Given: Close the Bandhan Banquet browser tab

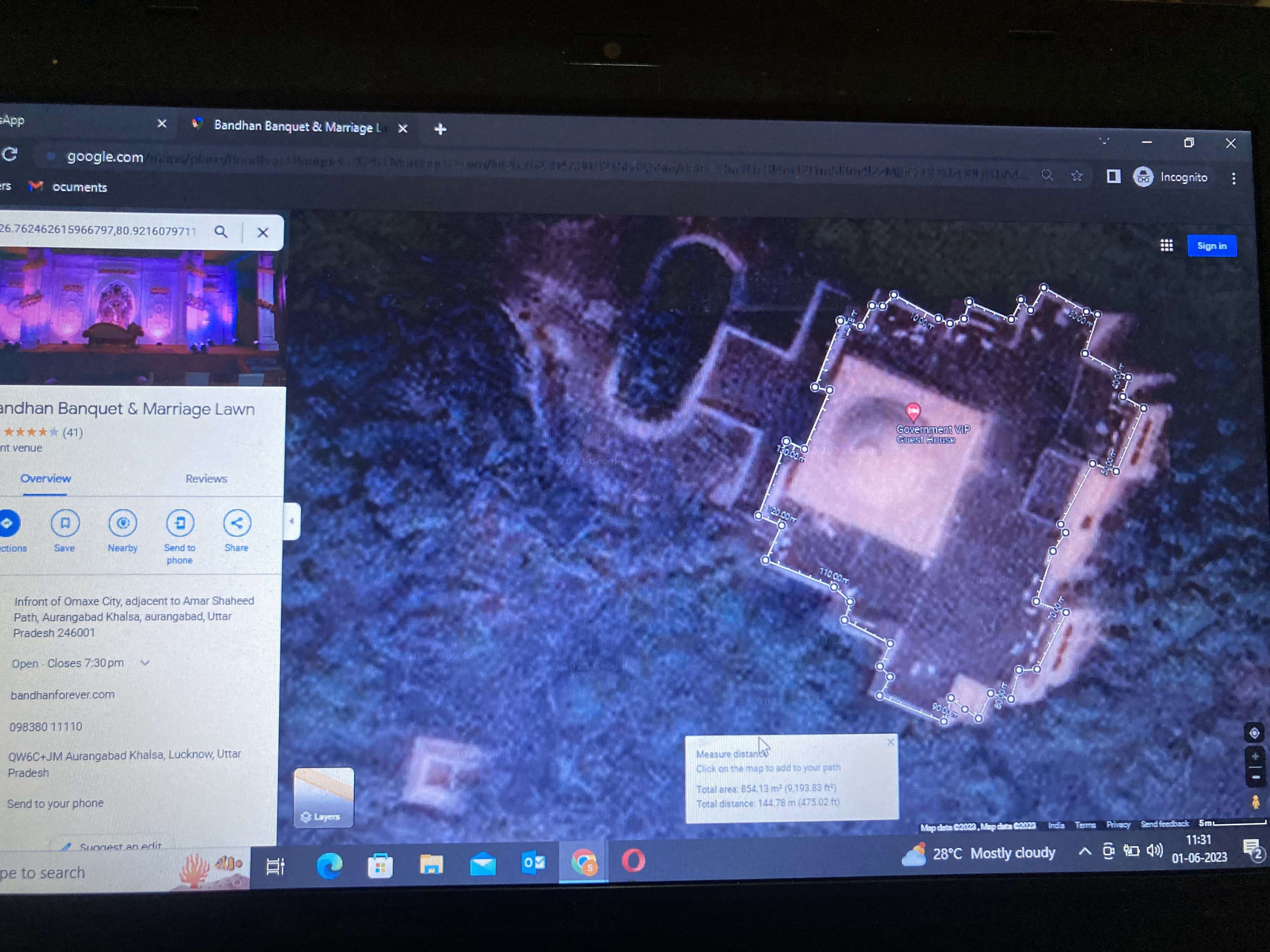Looking at the screenshot, I should tap(403, 128).
